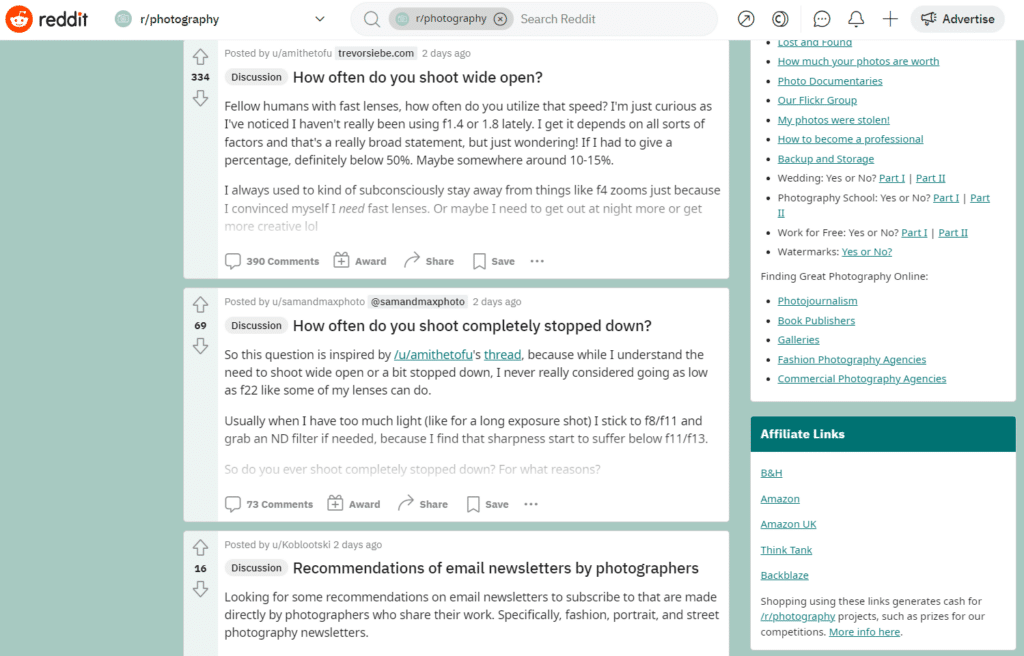Screen dimensions: 1024x656
Task: Upvote the 'shoot wide open' post
Action: (200, 57)
